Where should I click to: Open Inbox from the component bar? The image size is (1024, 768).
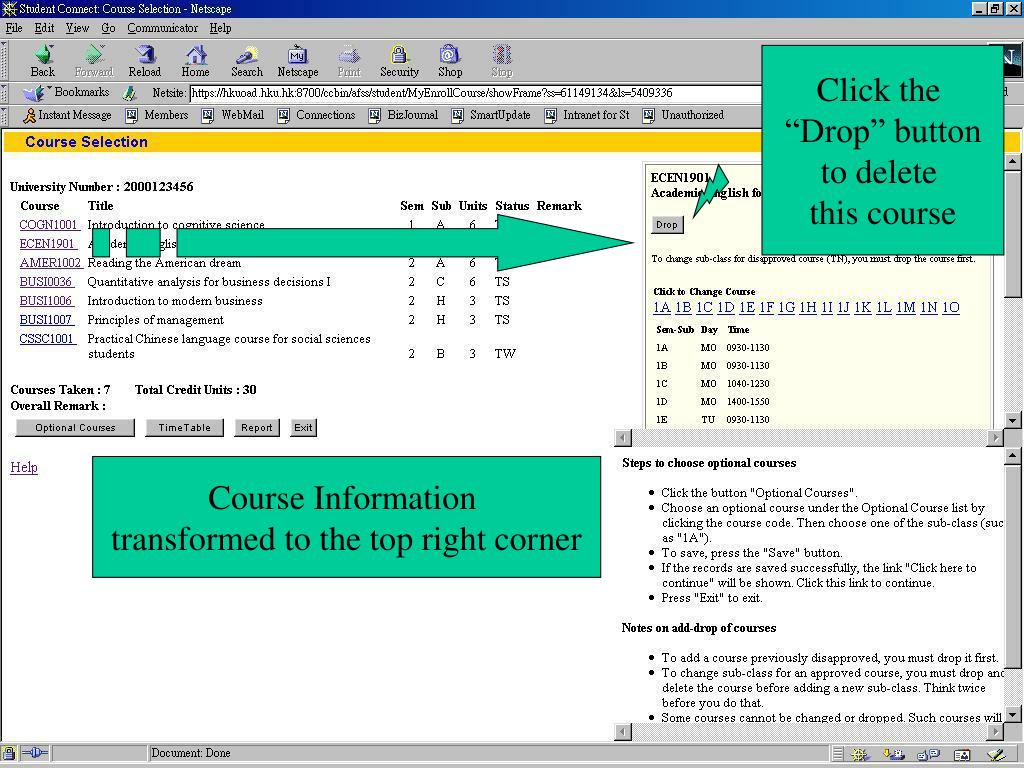[x=894, y=754]
